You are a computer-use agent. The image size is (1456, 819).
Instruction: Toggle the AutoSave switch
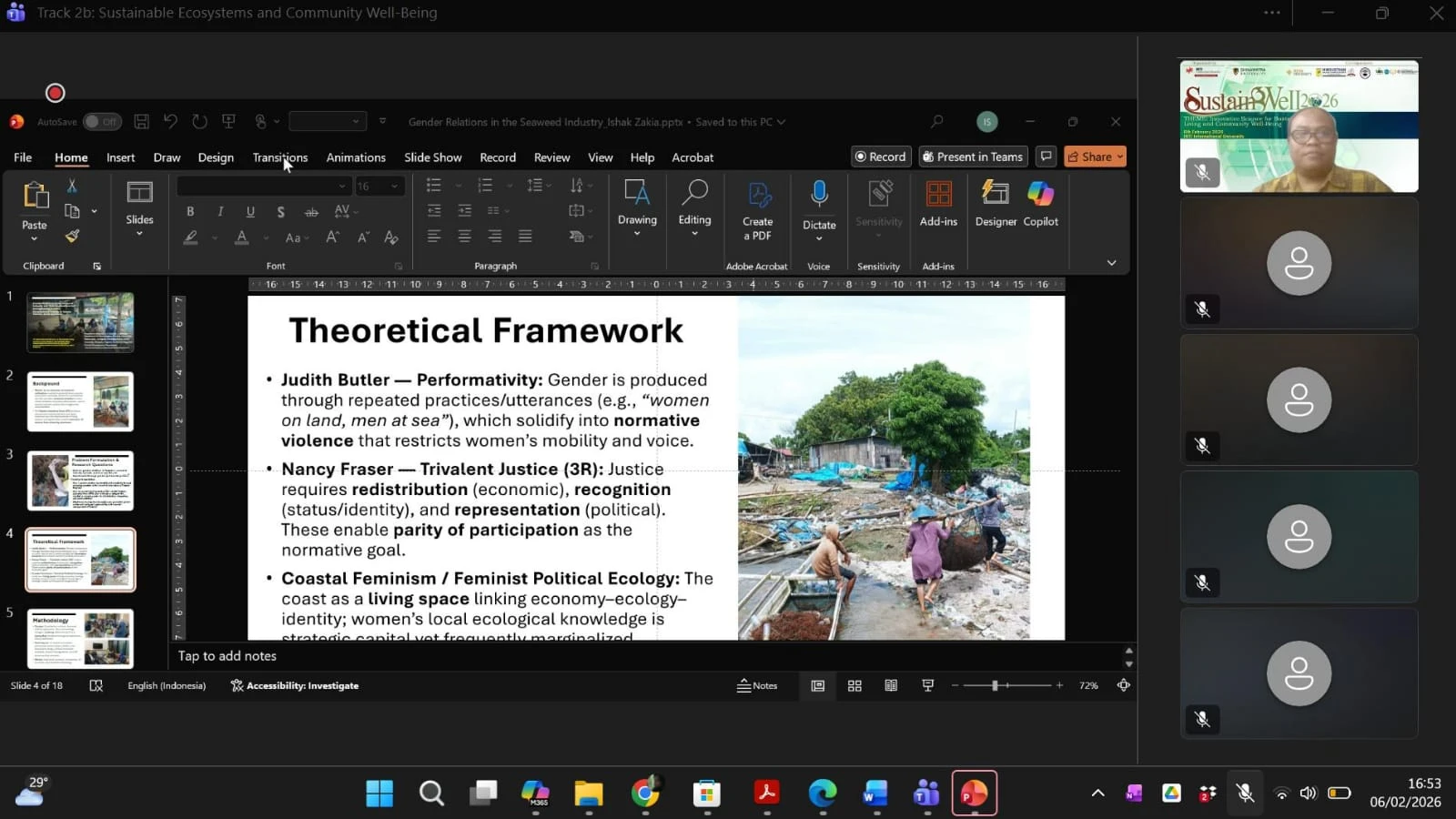pos(101,122)
